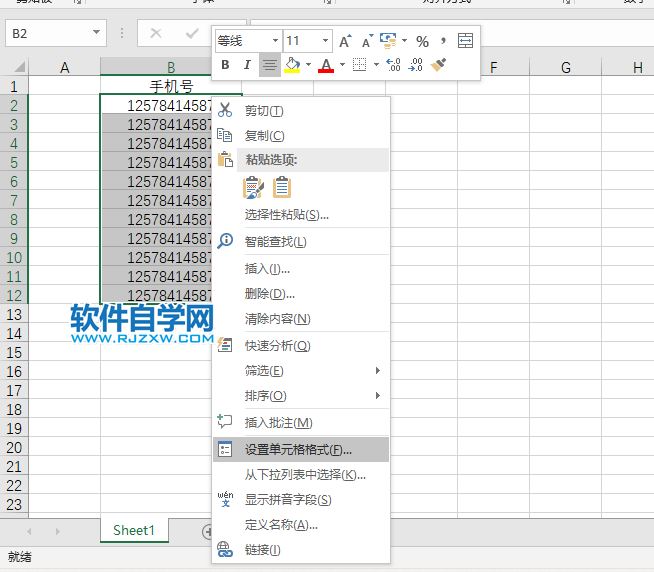Click the Copy icon in context menu
The height and width of the screenshot is (572, 654).
tap(225, 135)
